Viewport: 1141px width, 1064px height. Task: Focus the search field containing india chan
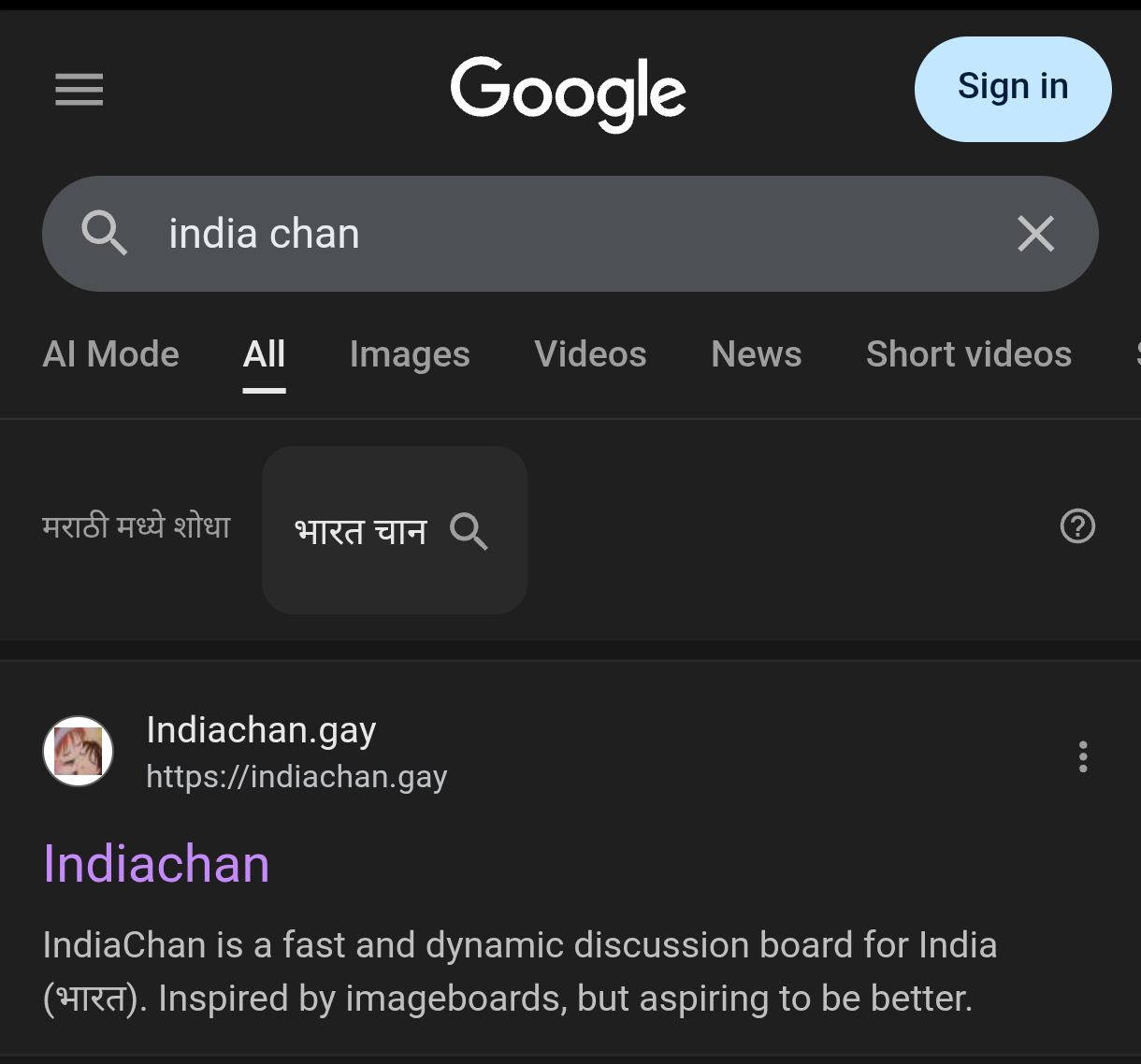570,234
